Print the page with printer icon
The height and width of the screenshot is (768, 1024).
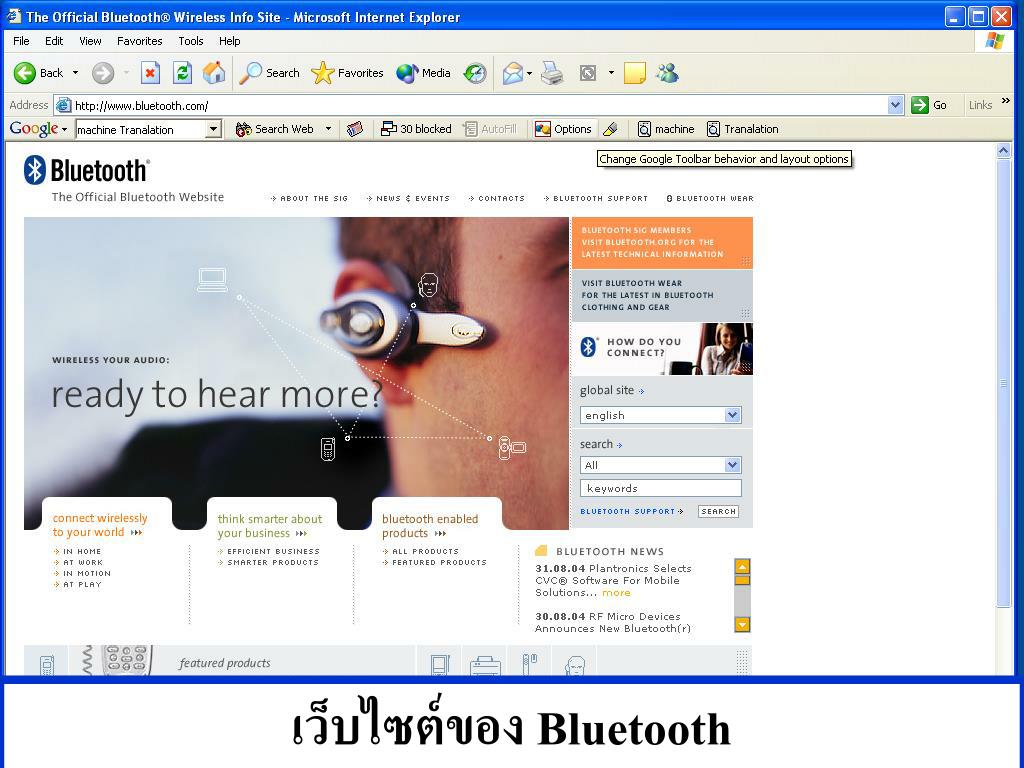click(x=552, y=73)
